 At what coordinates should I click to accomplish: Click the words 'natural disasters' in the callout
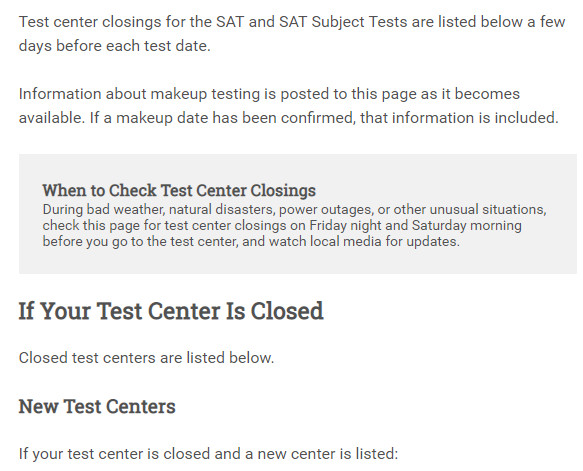222,210
